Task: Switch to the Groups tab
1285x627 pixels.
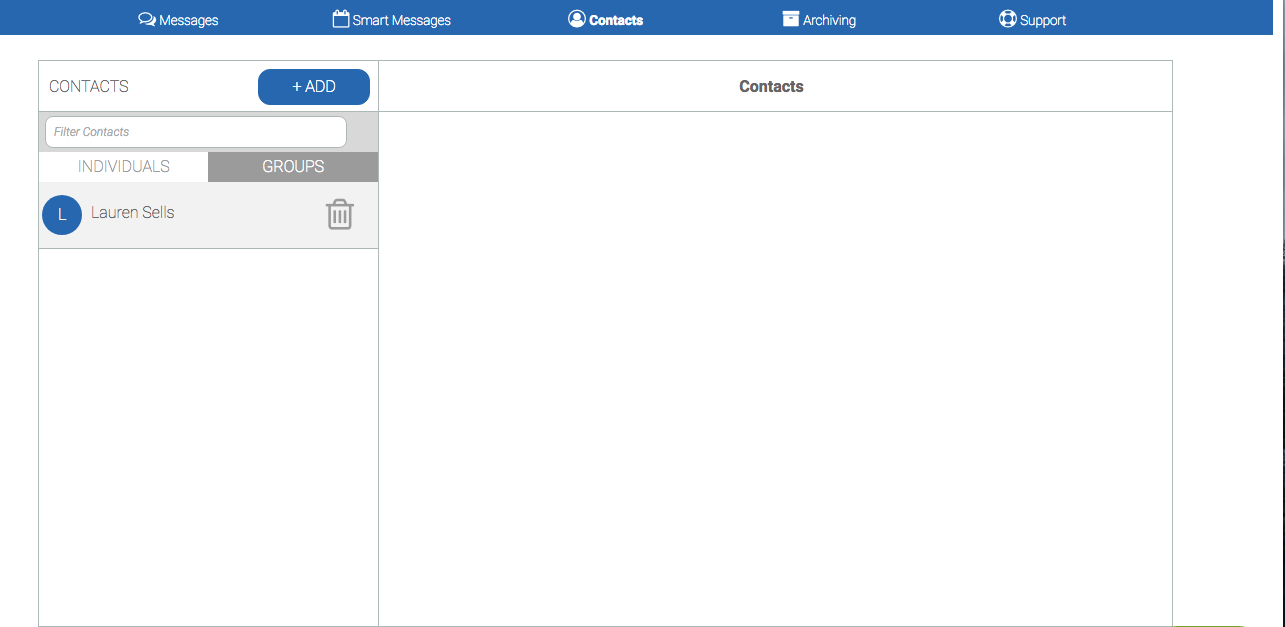Action: [x=293, y=167]
